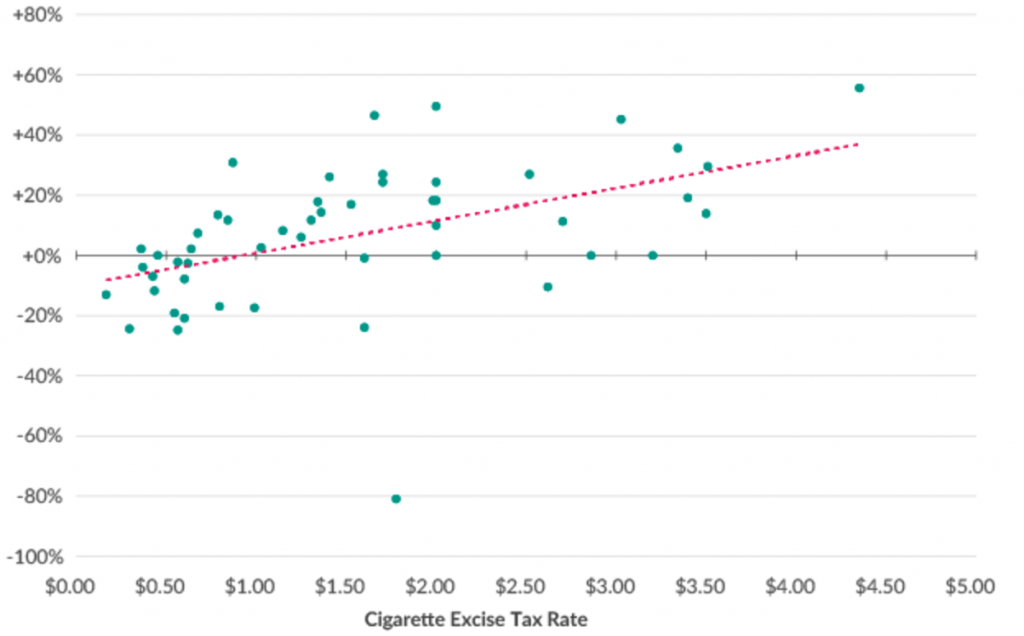Image resolution: width=1024 pixels, height=636 pixels.
Task: Select the -100% y-axis label
Action: pyautogui.click(x=38, y=557)
